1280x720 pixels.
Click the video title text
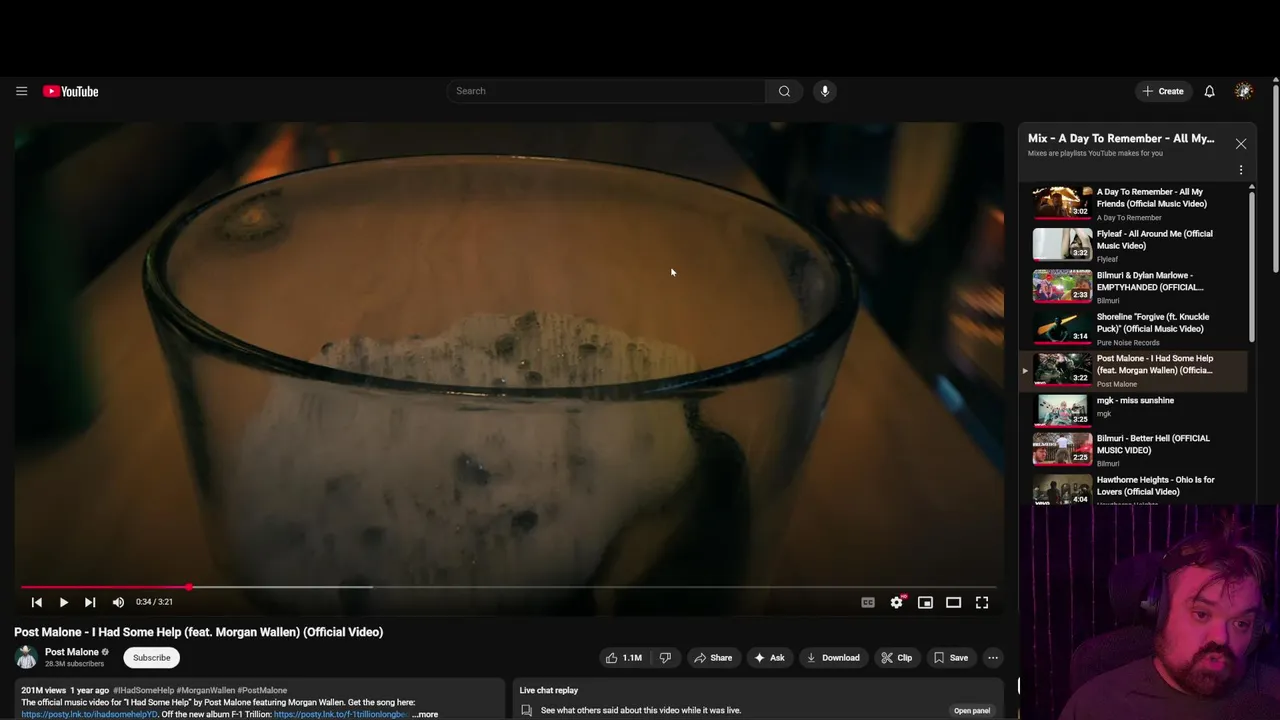tap(199, 632)
